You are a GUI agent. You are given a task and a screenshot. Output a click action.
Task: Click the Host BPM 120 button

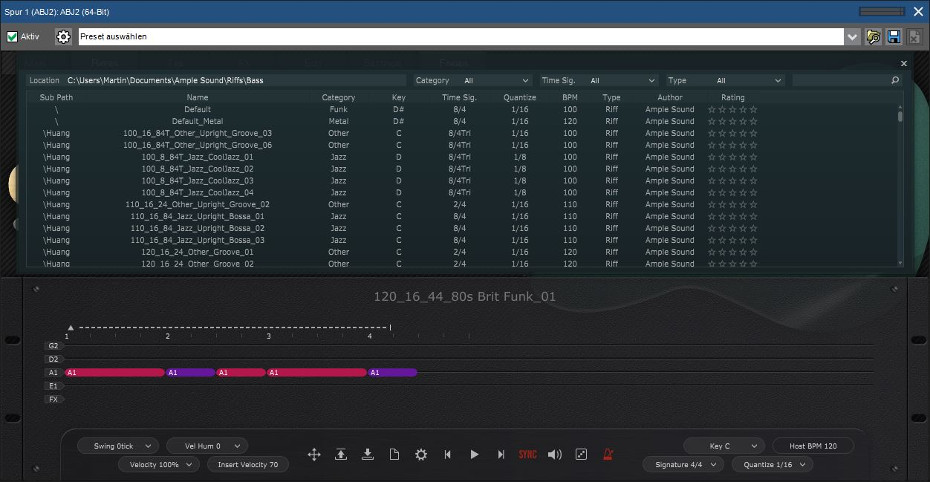pyautogui.click(x=813, y=446)
